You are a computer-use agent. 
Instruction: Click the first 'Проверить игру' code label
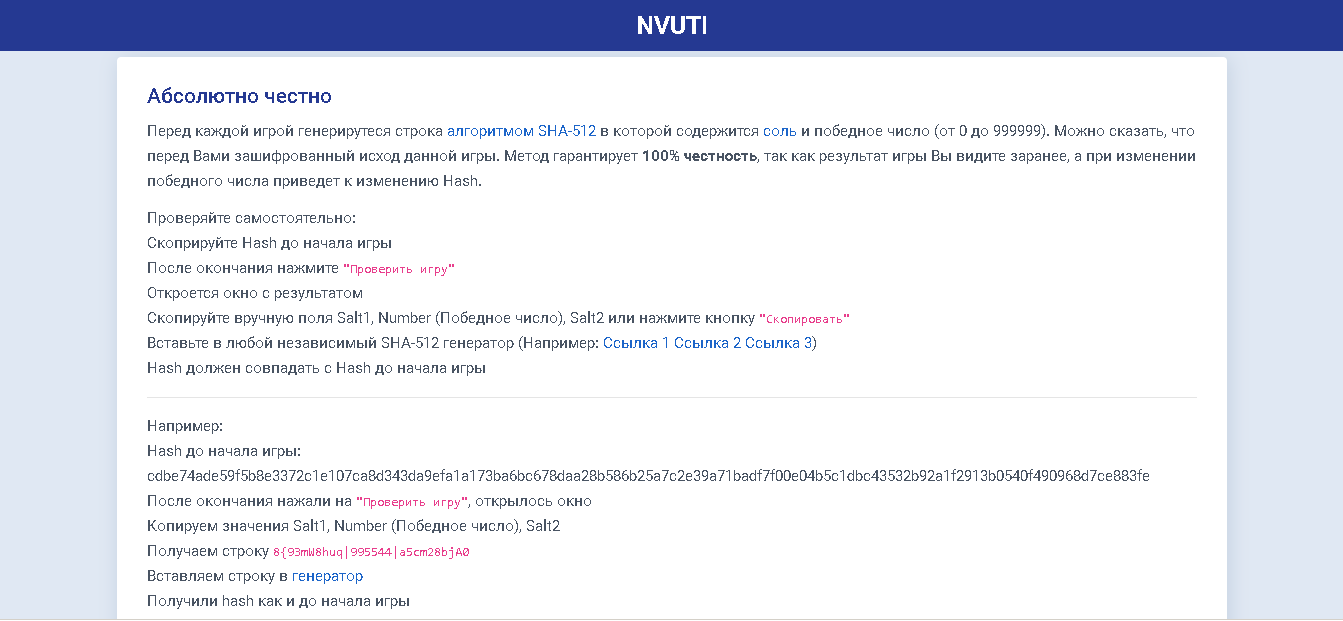(399, 269)
